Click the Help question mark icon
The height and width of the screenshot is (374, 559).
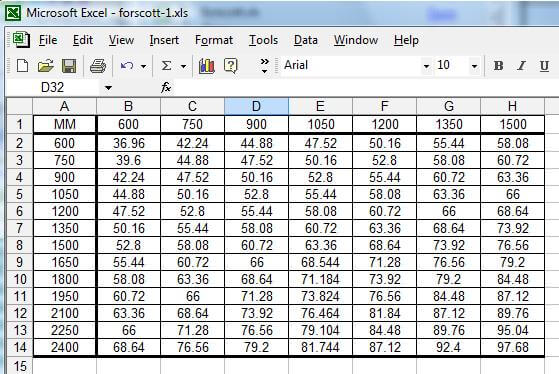click(231, 66)
